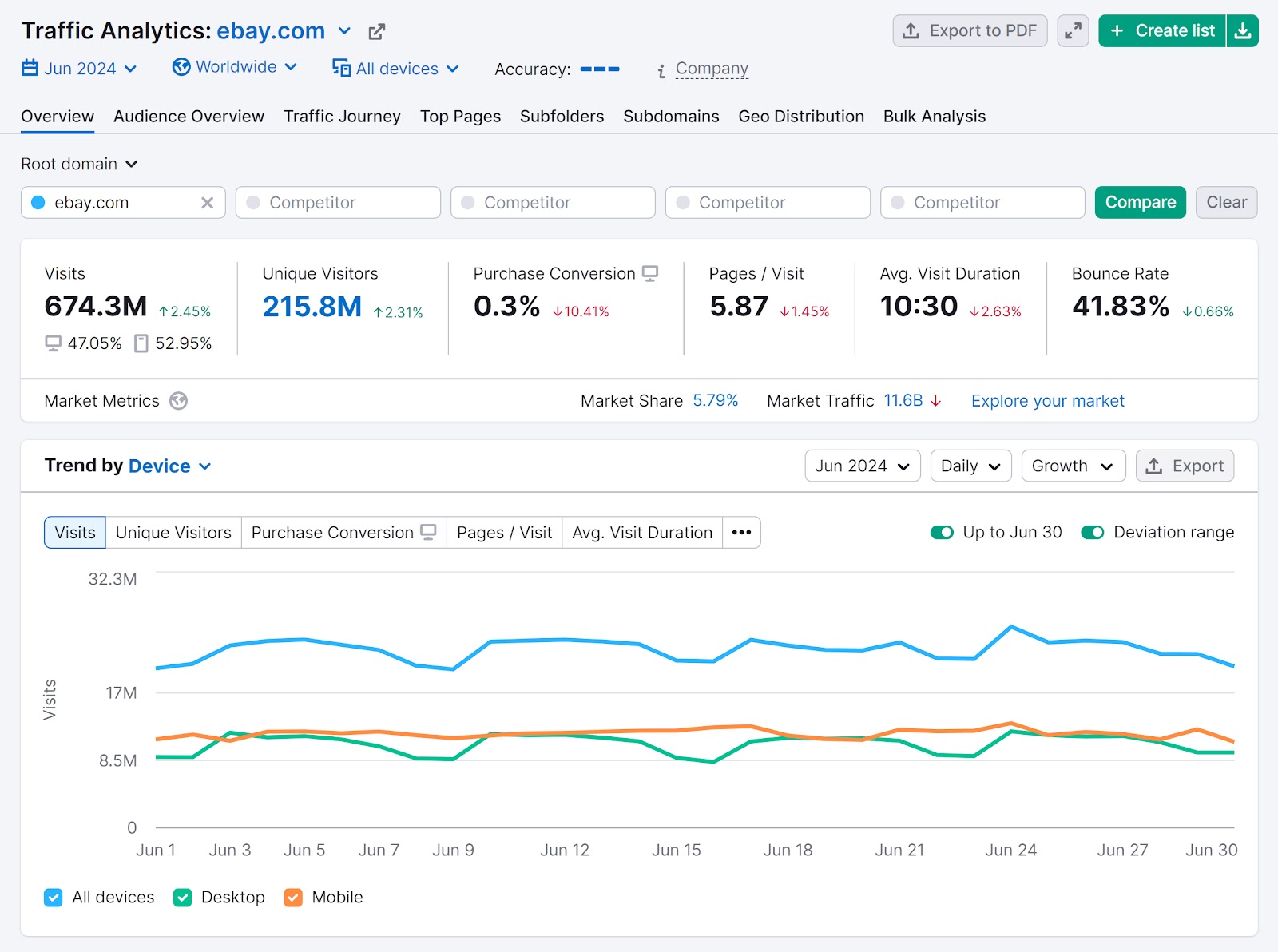1278x952 pixels.
Task: Select the Avg. Visit Duration chart metric tab
Action: point(642,533)
